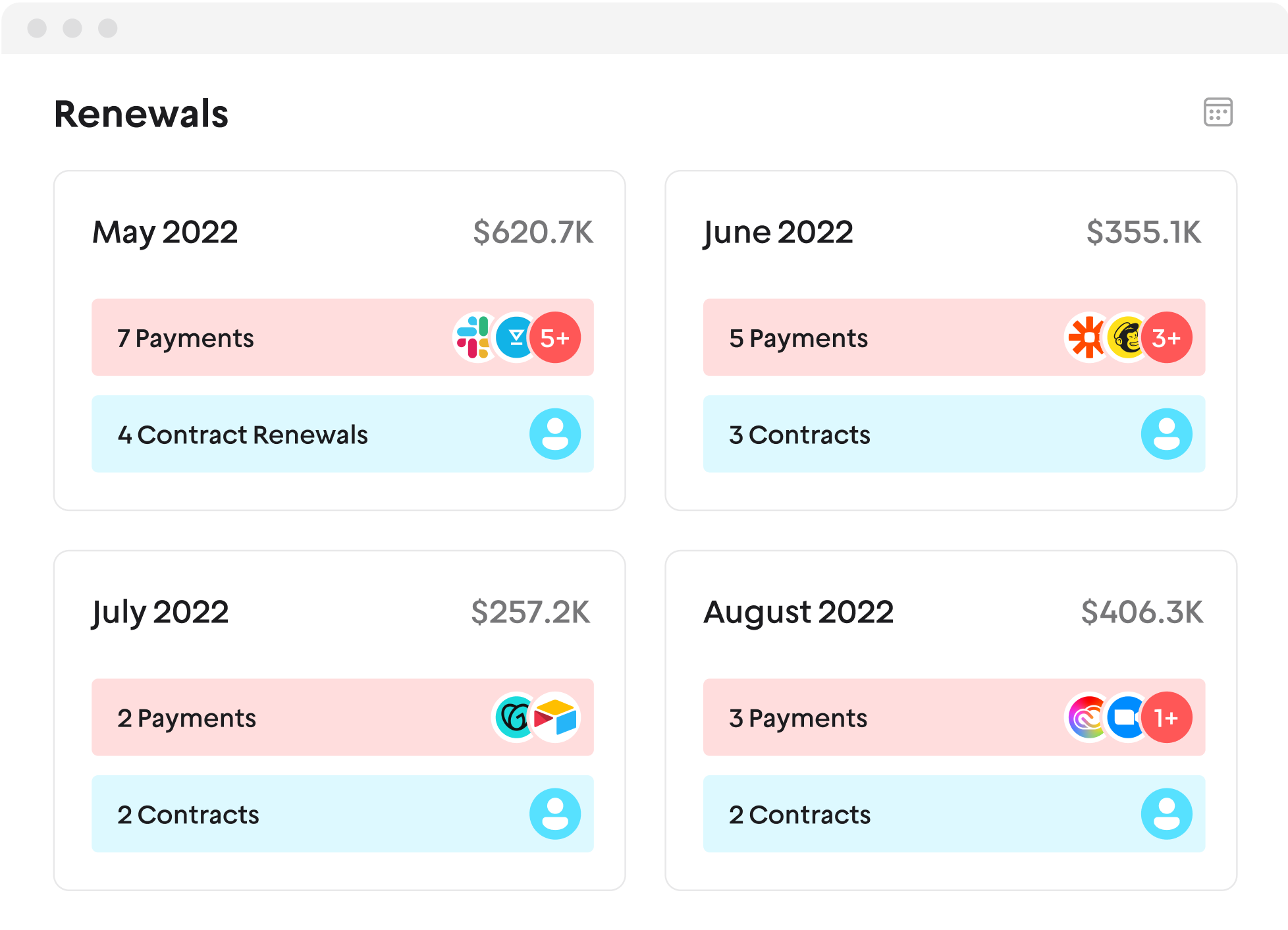The height and width of the screenshot is (930, 1288).
Task: Click user avatar in August contracts row
Action: tap(1166, 814)
